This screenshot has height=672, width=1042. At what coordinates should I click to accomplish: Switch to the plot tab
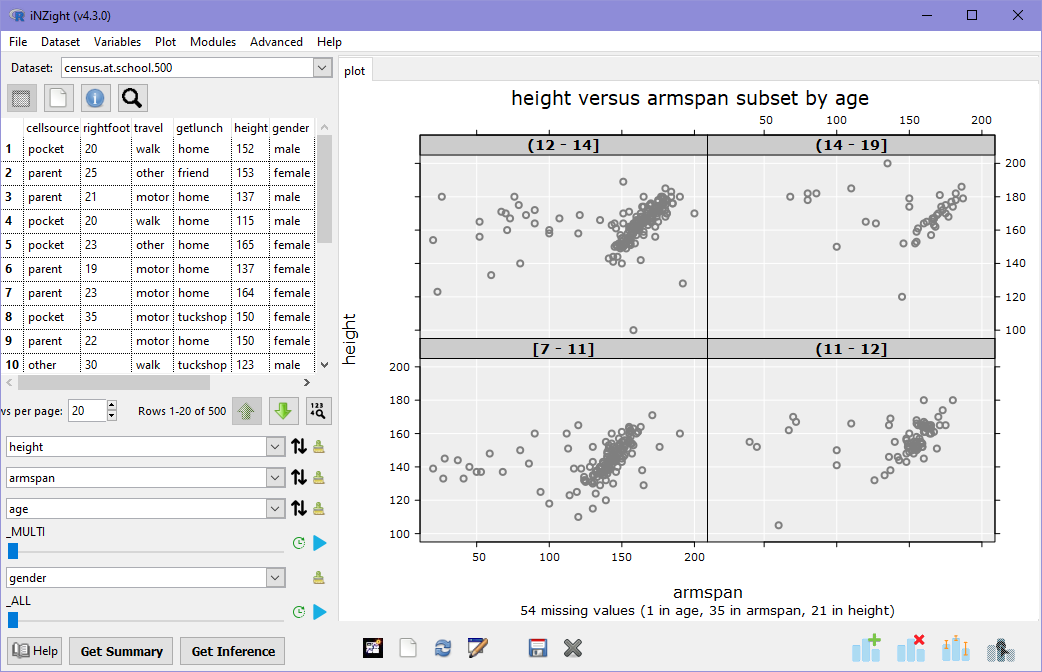pos(354,71)
